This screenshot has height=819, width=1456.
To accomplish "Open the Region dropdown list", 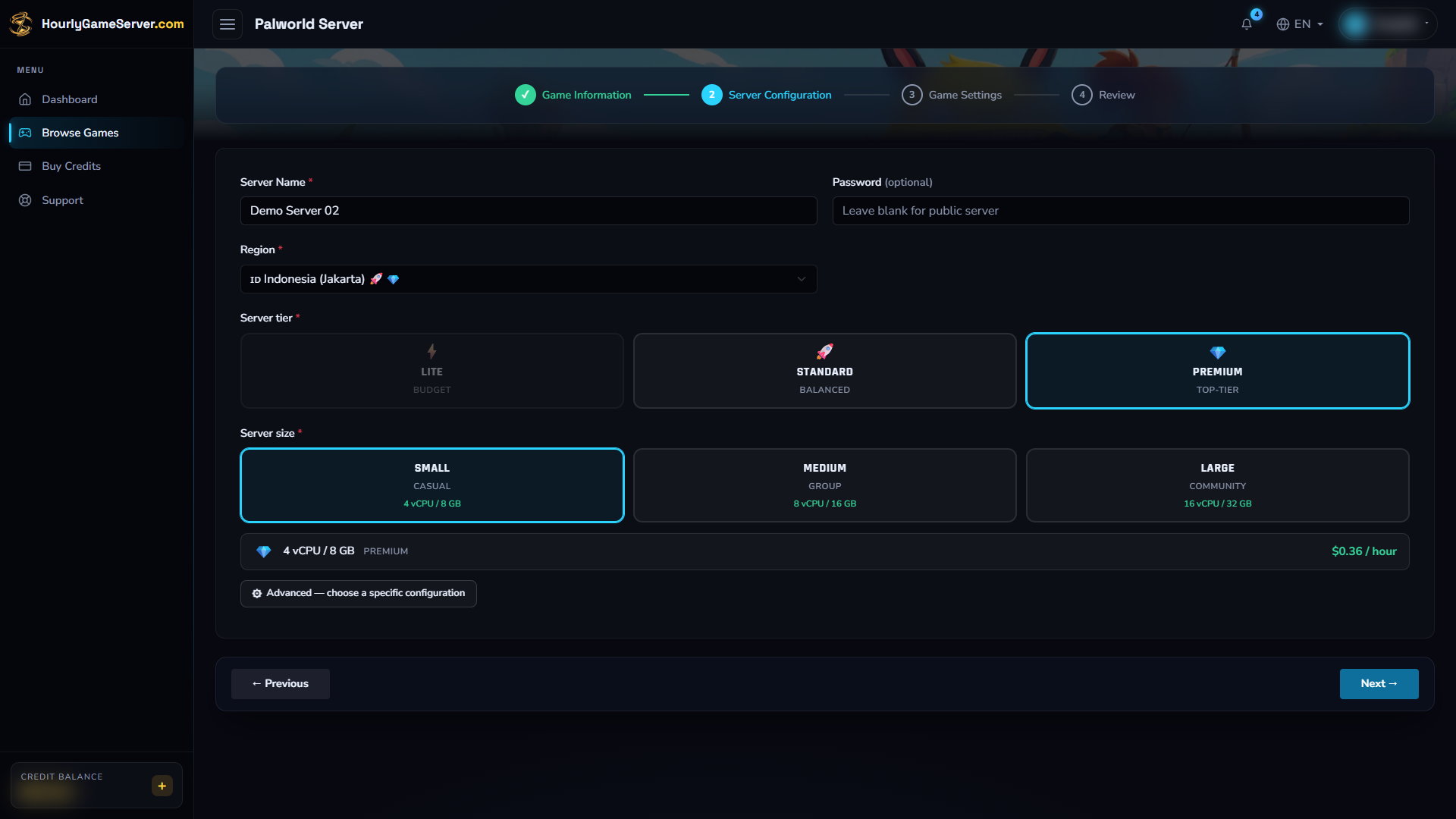I will tap(528, 279).
